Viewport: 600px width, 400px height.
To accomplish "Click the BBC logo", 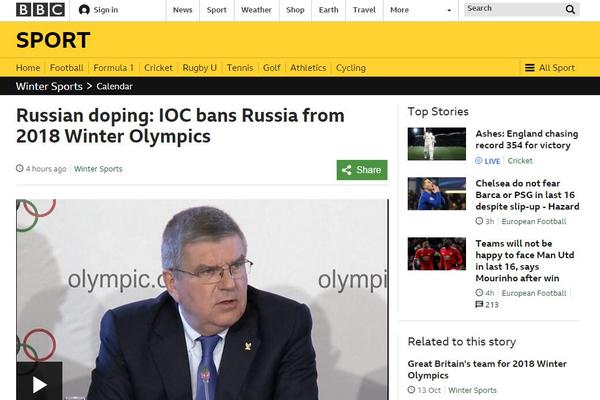I will 40,10.
